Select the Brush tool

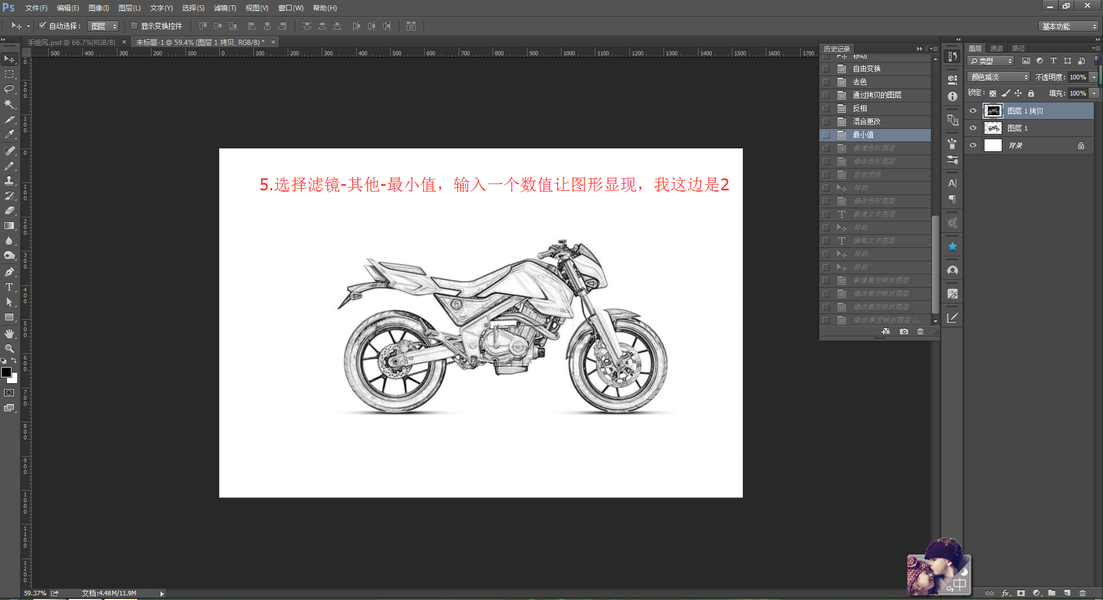(9, 166)
